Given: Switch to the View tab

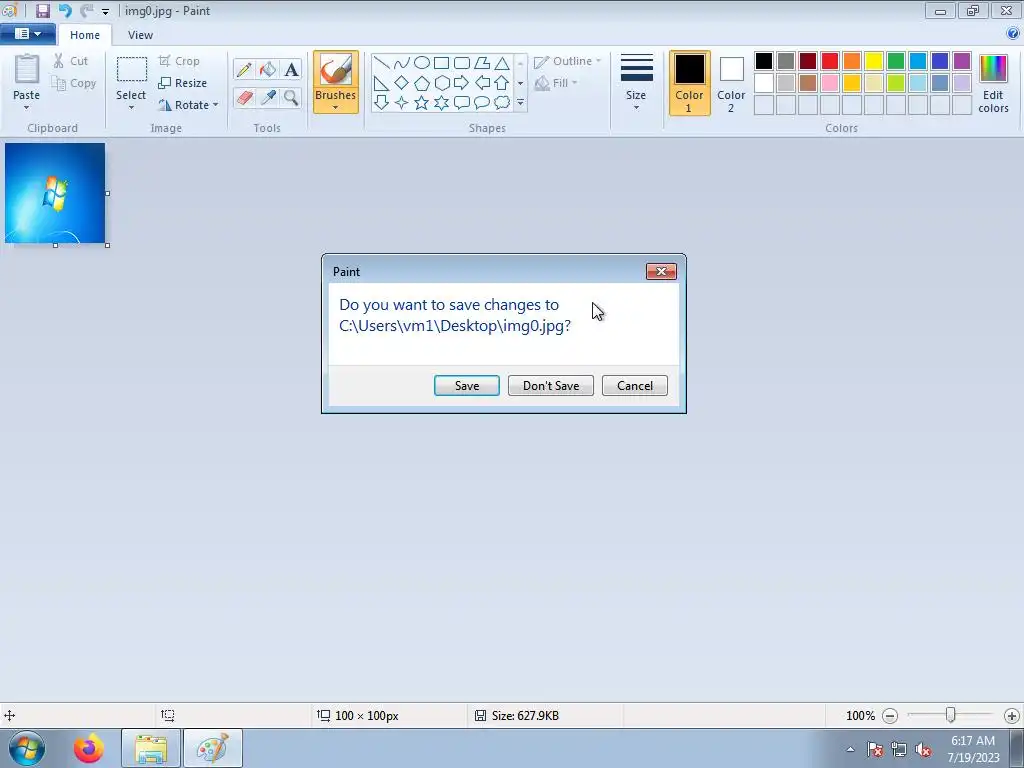Looking at the screenshot, I should (x=140, y=35).
